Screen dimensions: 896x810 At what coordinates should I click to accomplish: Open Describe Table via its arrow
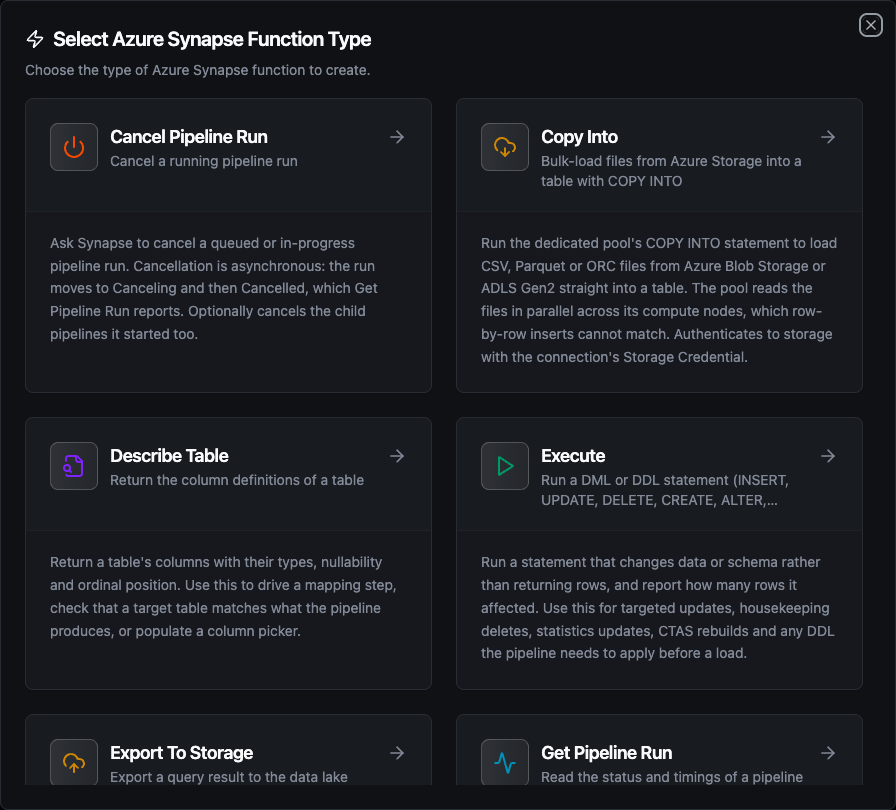click(x=397, y=456)
